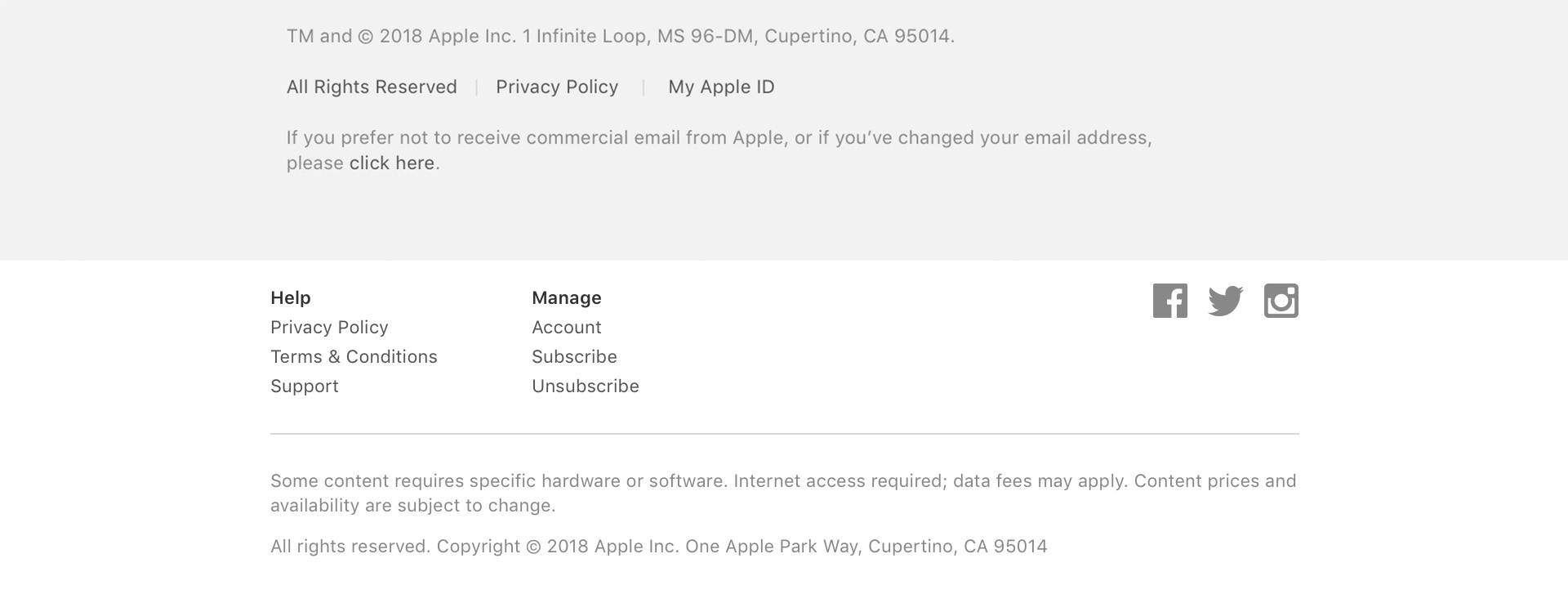Select the Unsubscribe link

pos(586,386)
